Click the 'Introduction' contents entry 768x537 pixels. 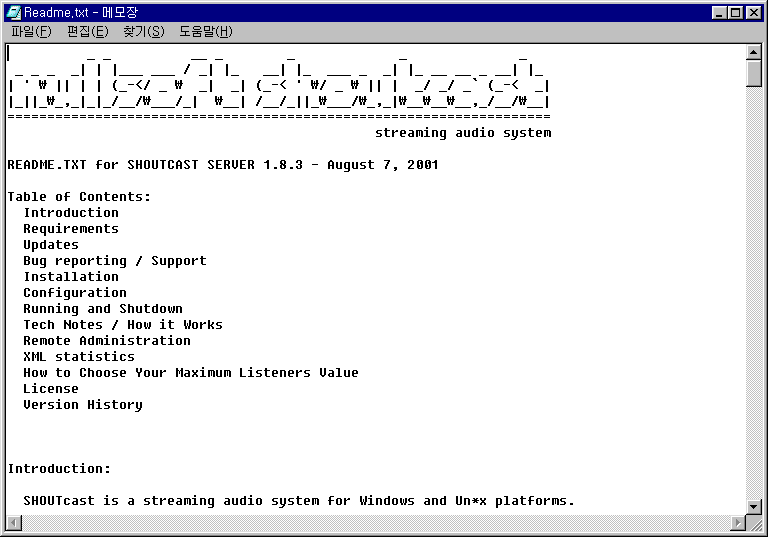[x=71, y=213]
